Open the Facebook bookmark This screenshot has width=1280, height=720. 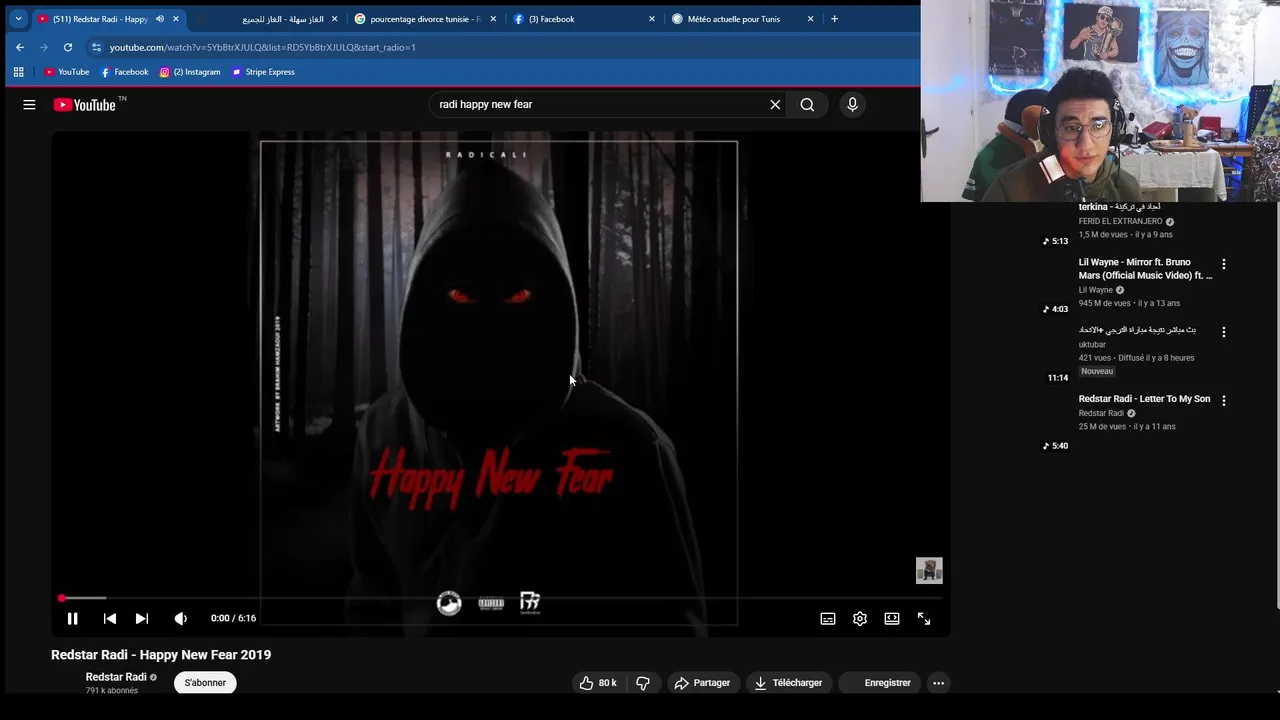pyautogui.click(x=124, y=72)
